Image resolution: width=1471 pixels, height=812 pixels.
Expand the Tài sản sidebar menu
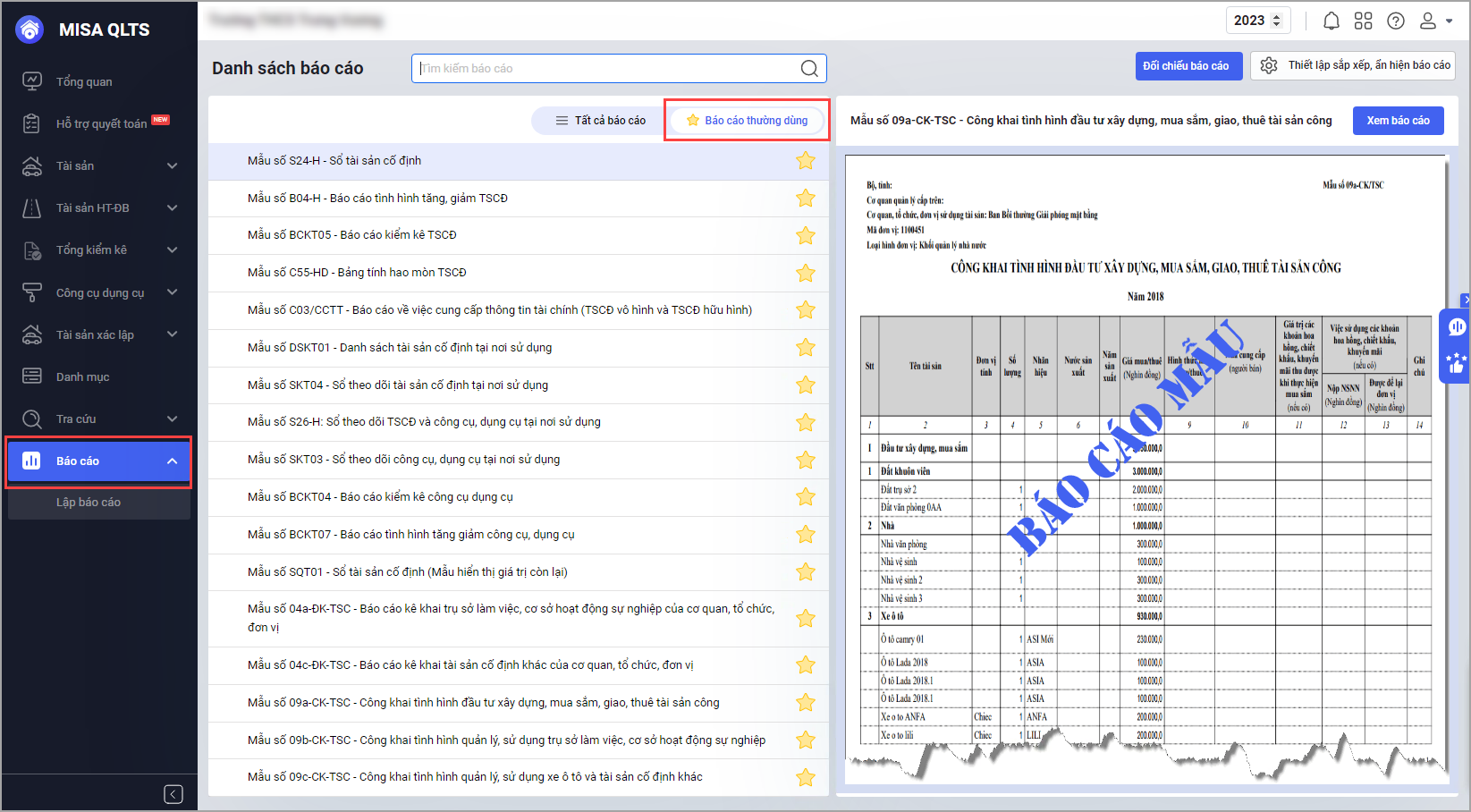[172, 165]
